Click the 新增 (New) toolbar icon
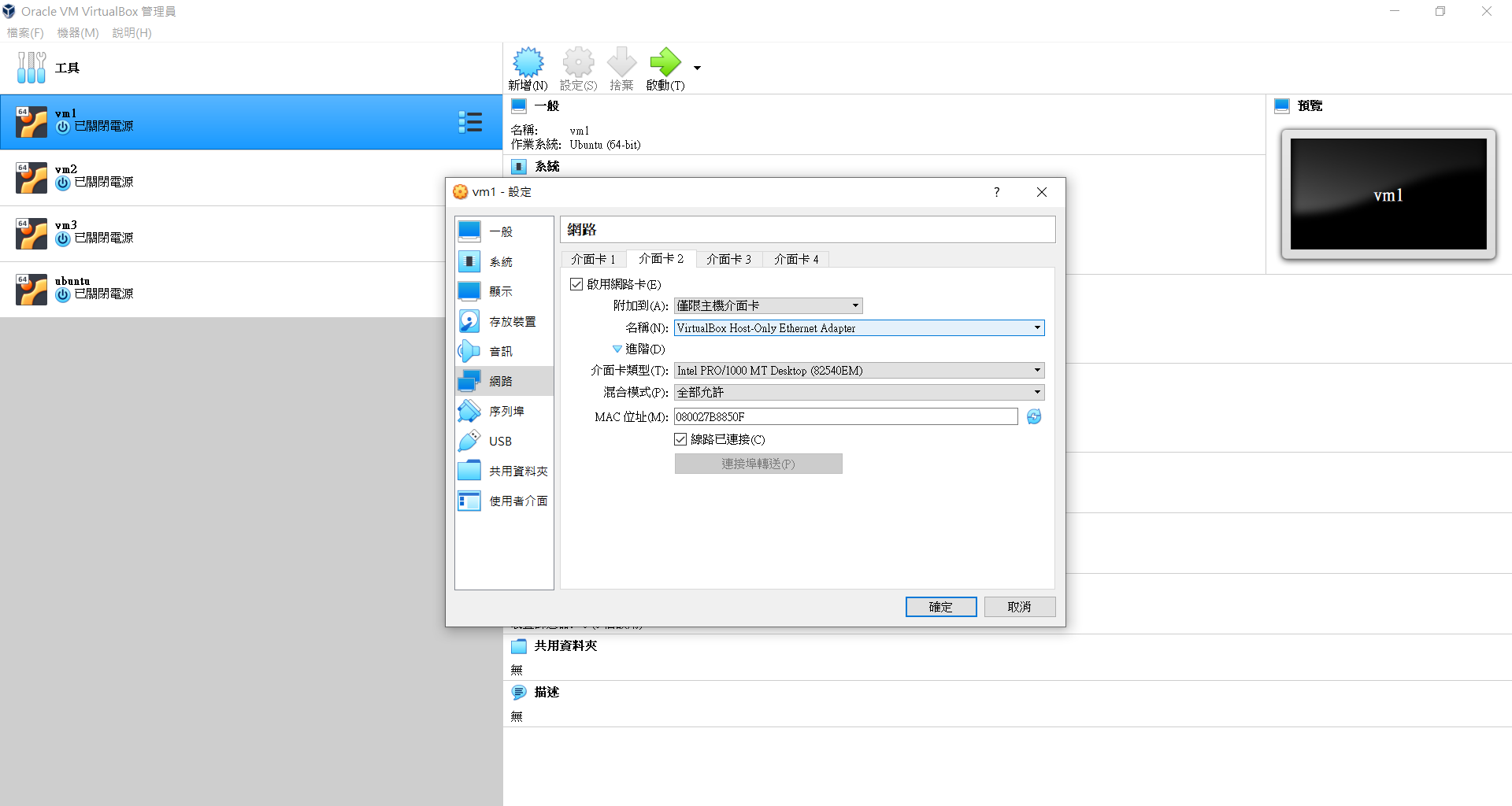This screenshot has height=806, width=1512. pos(528,62)
